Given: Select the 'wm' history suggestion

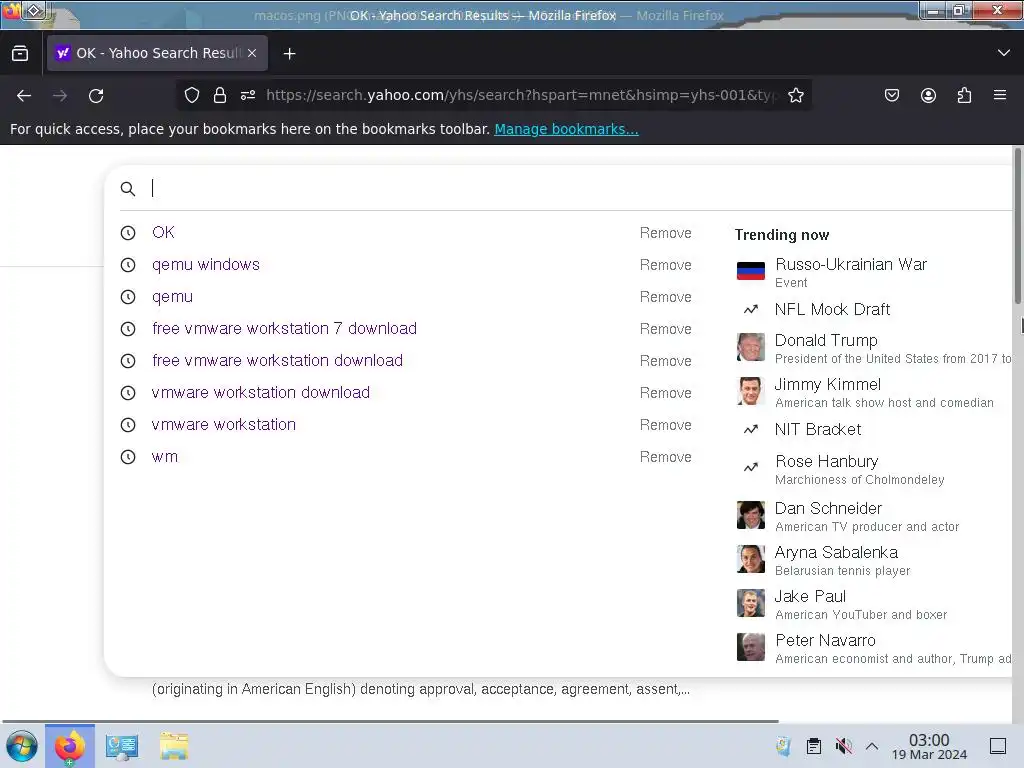Looking at the screenshot, I should [165, 456].
